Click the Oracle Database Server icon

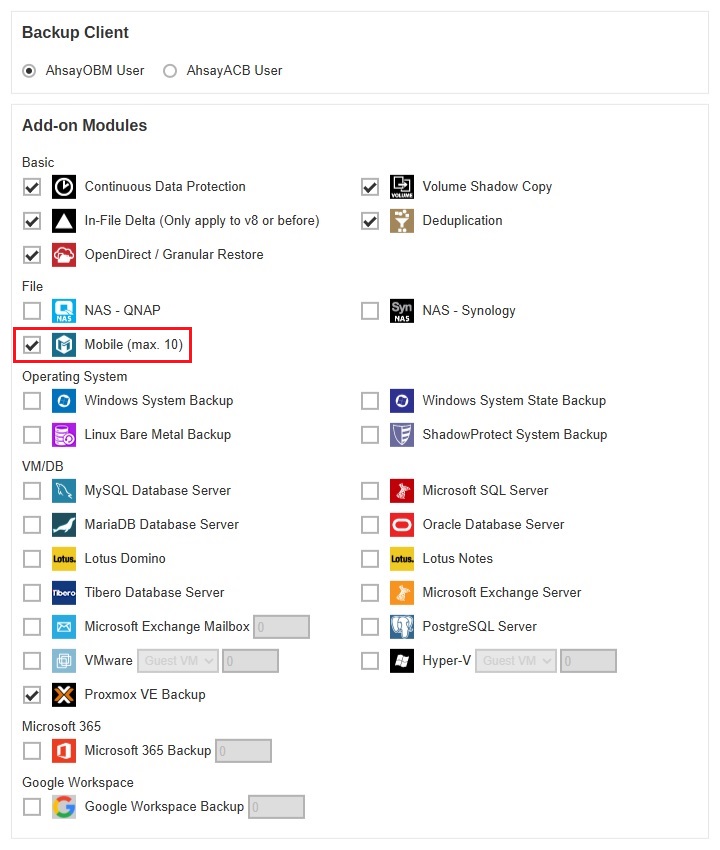402,525
